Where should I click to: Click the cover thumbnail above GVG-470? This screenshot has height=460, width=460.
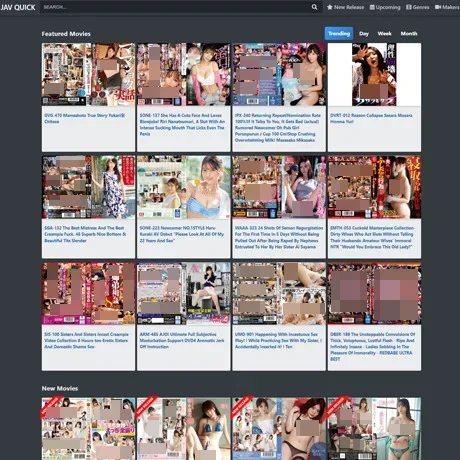pos(88,74)
